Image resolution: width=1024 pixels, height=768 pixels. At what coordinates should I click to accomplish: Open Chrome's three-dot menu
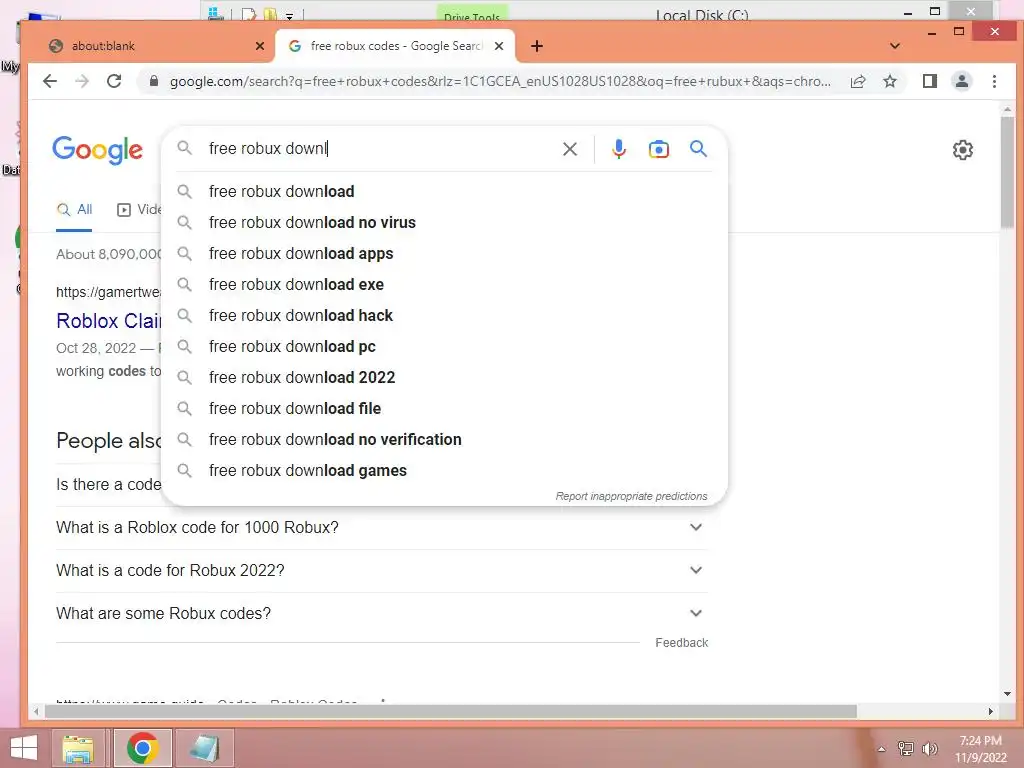point(994,81)
